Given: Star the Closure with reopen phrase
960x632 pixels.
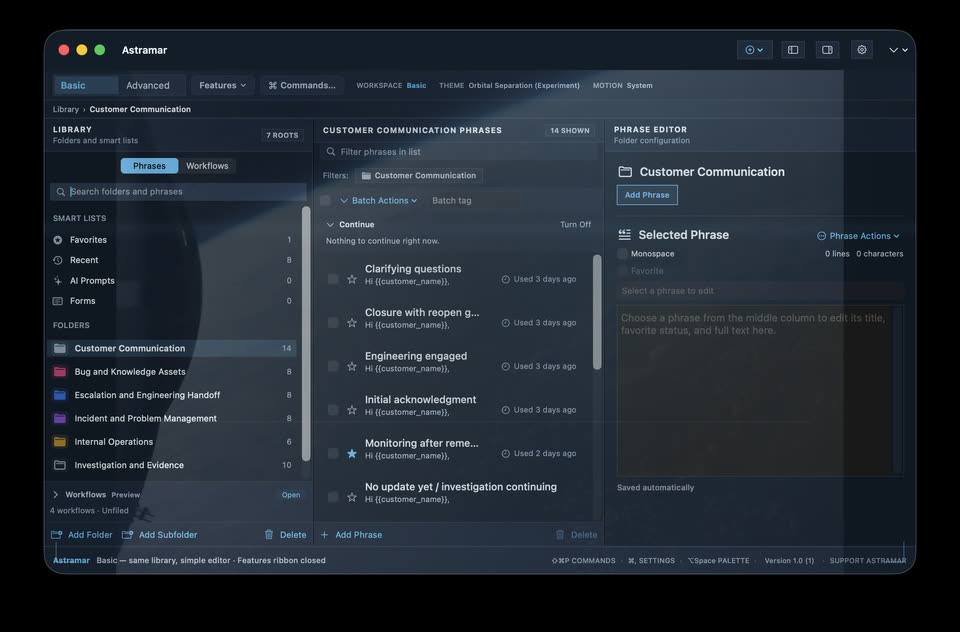Looking at the screenshot, I should [x=352, y=323].
